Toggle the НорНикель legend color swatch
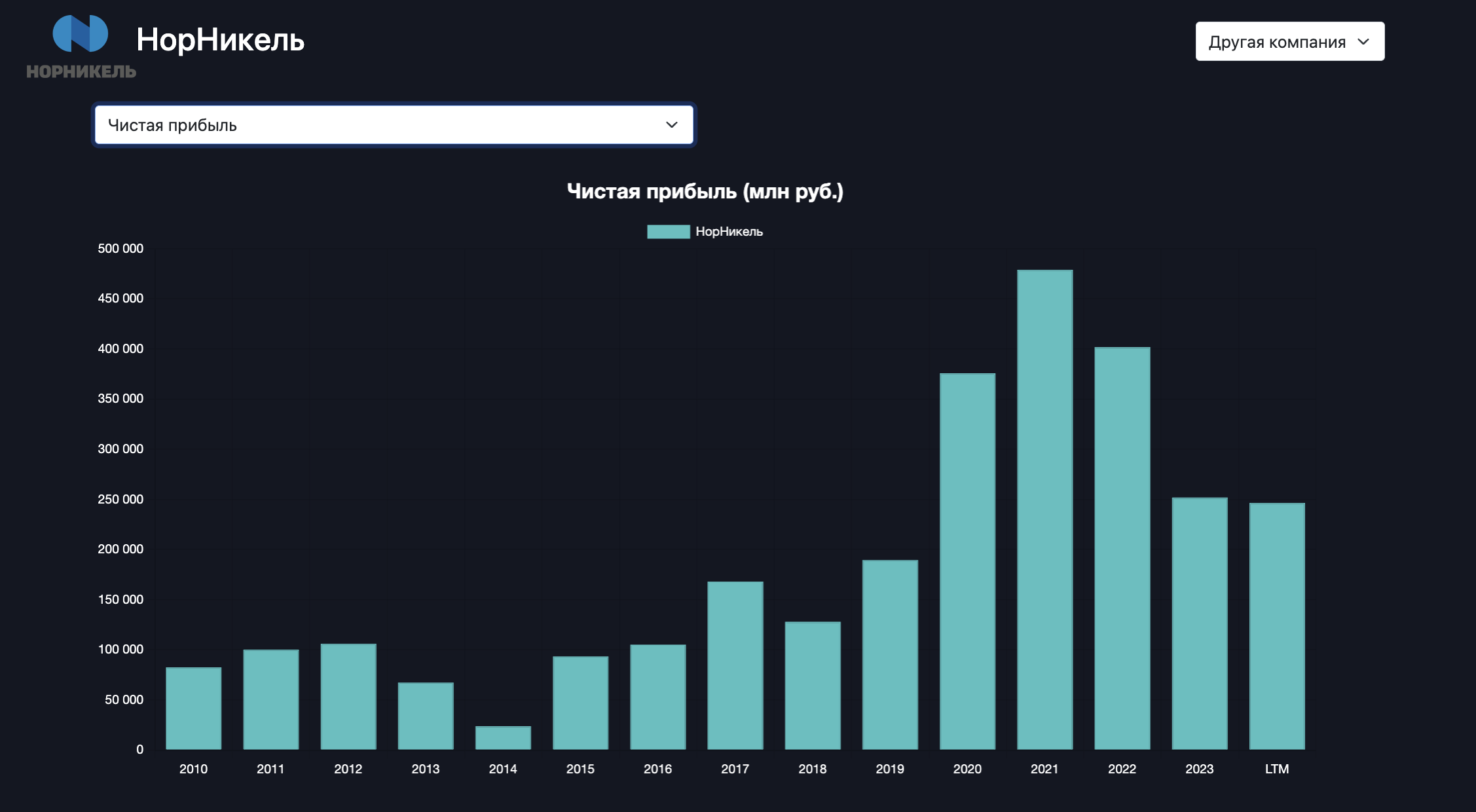 tap(668, 231)
